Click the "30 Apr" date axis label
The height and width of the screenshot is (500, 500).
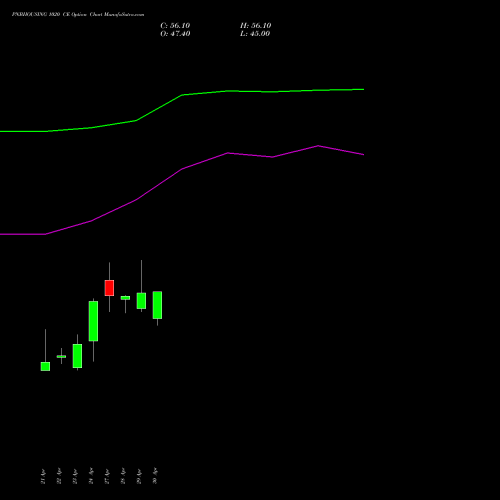point(155,476)
